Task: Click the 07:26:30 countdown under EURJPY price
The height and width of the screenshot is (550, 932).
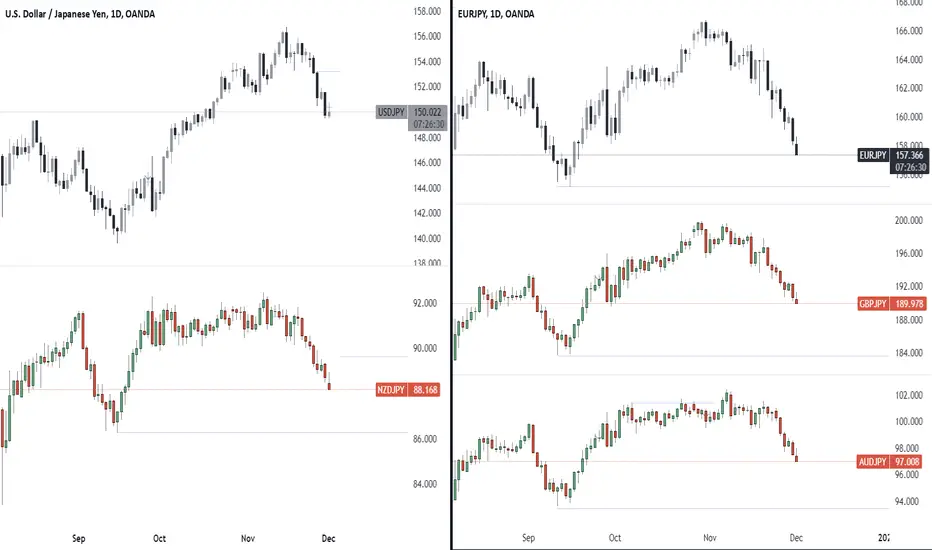Action: point(910,167)
